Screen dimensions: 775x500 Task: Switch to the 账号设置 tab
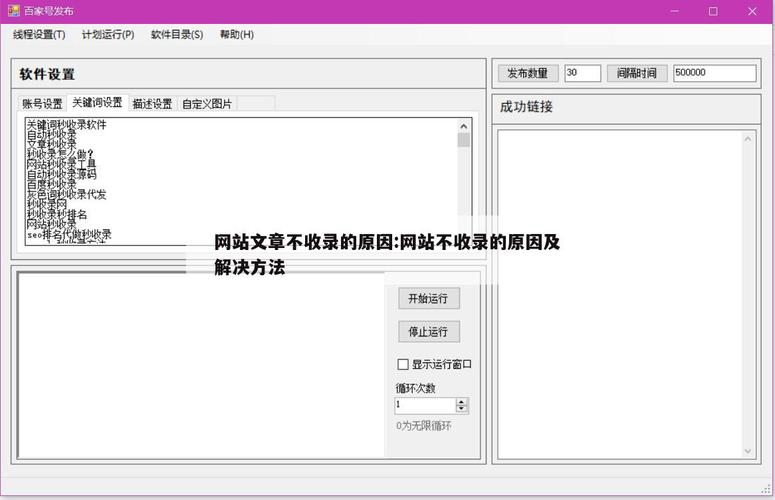42,104
